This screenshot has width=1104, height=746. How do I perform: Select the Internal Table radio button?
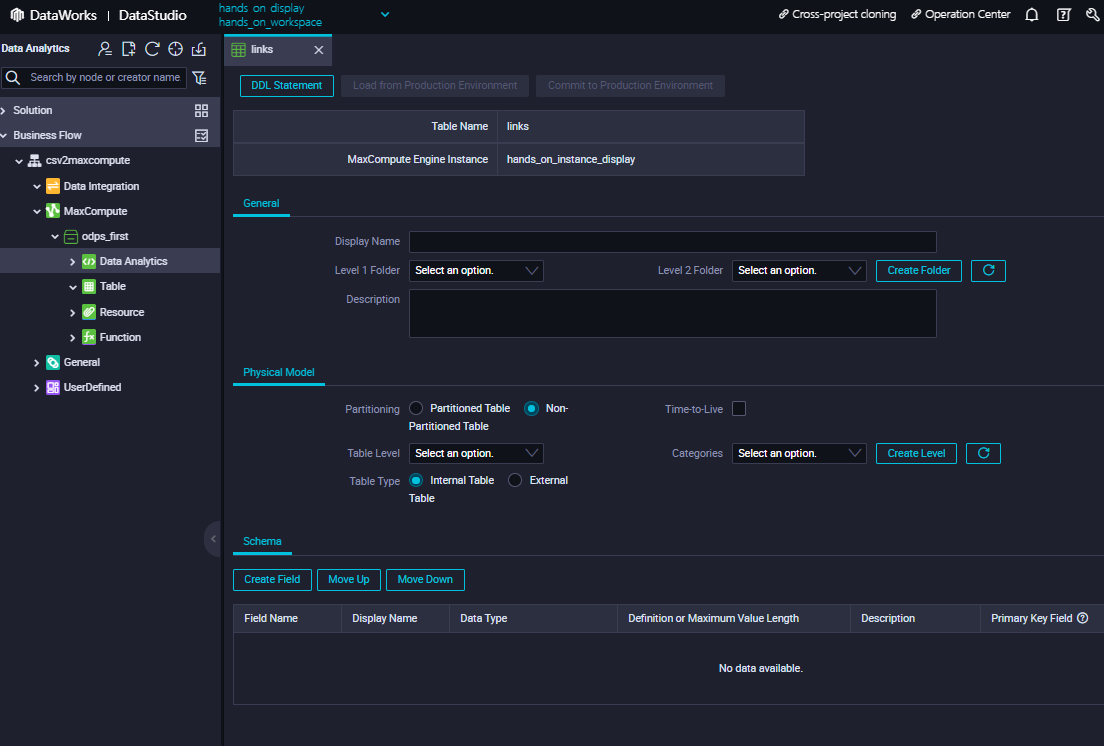tap(416, 480)
